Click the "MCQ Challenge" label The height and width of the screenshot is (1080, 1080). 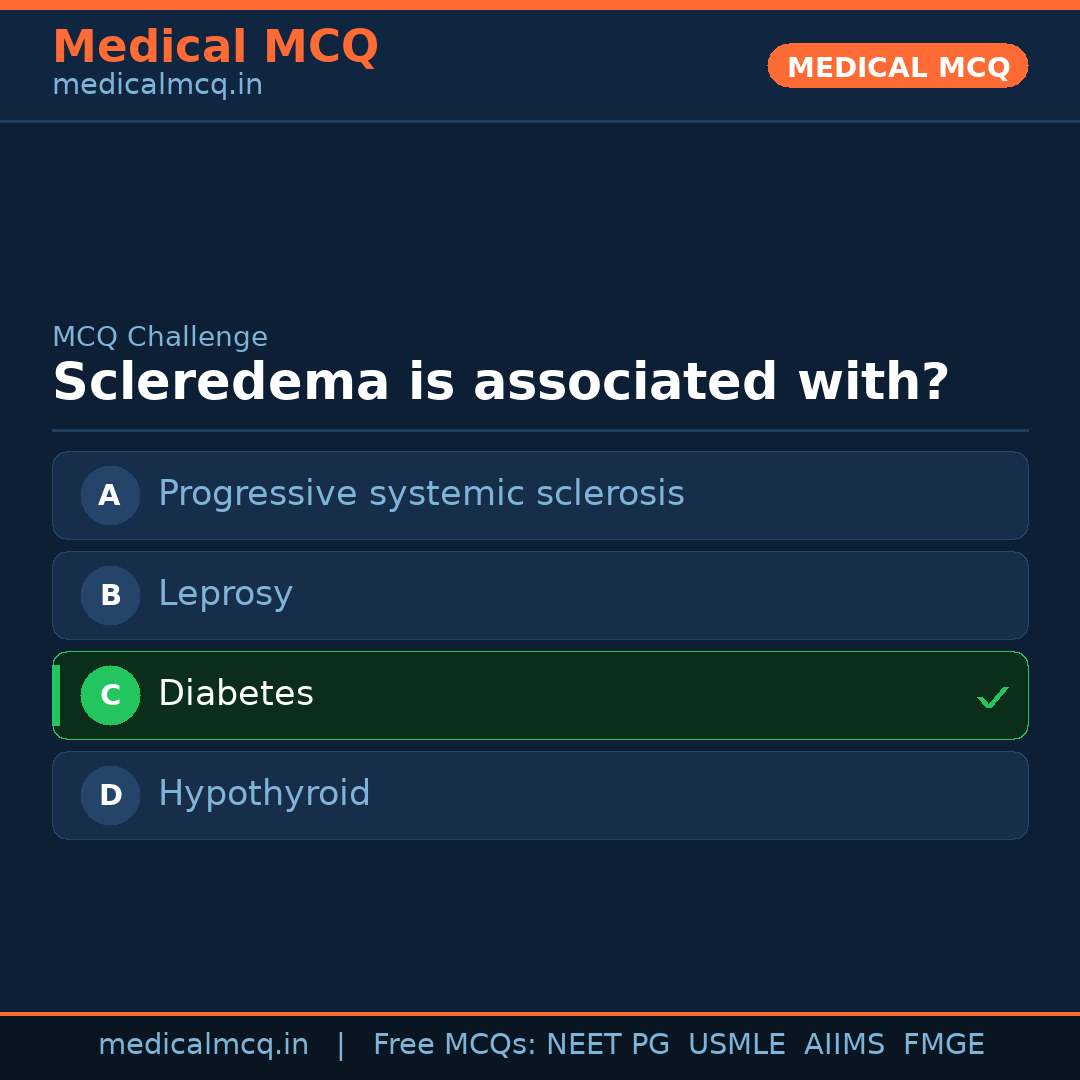[x=160, y=337]
